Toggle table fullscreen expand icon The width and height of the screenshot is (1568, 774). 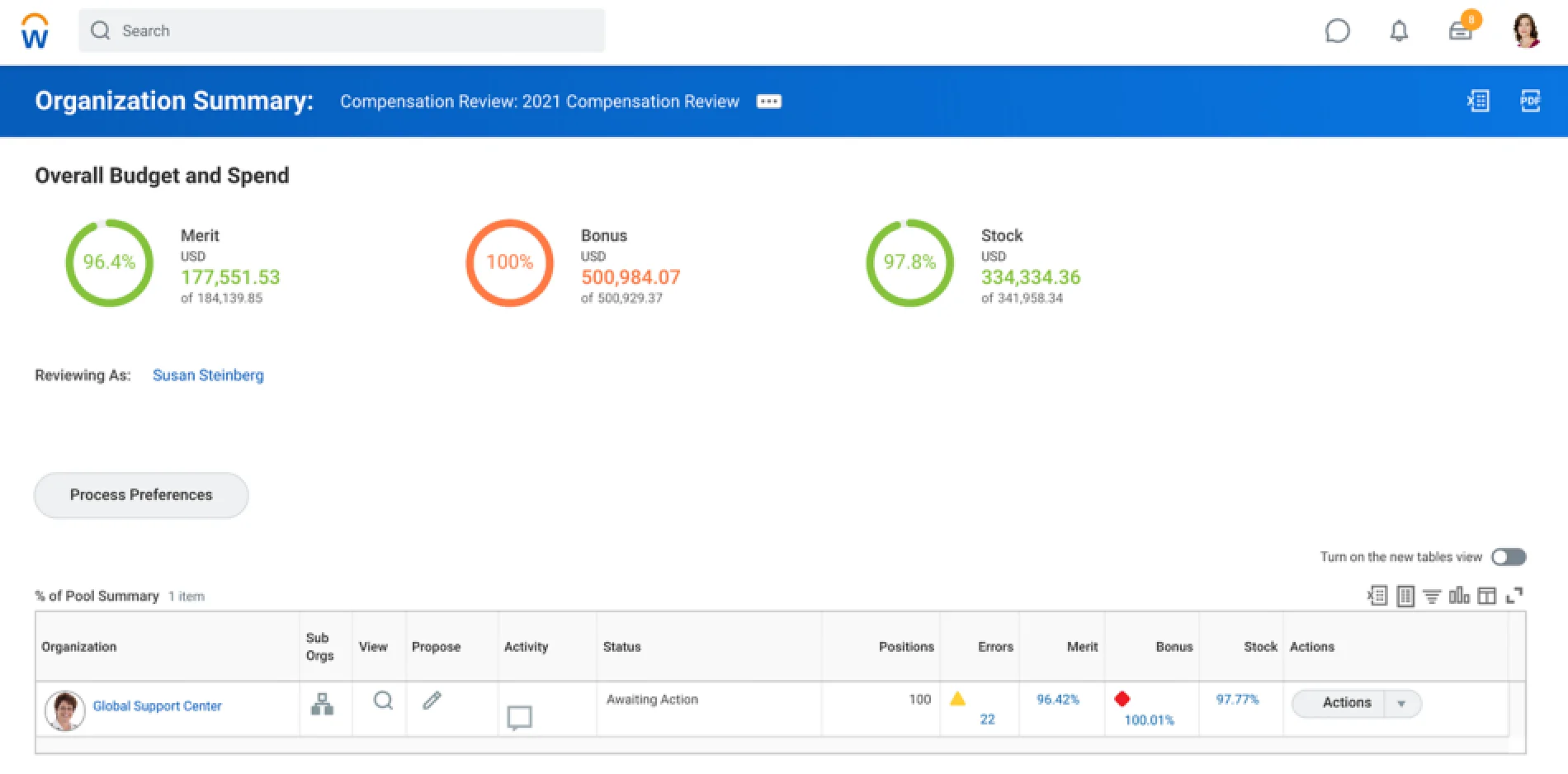[x=1514, y=596]
